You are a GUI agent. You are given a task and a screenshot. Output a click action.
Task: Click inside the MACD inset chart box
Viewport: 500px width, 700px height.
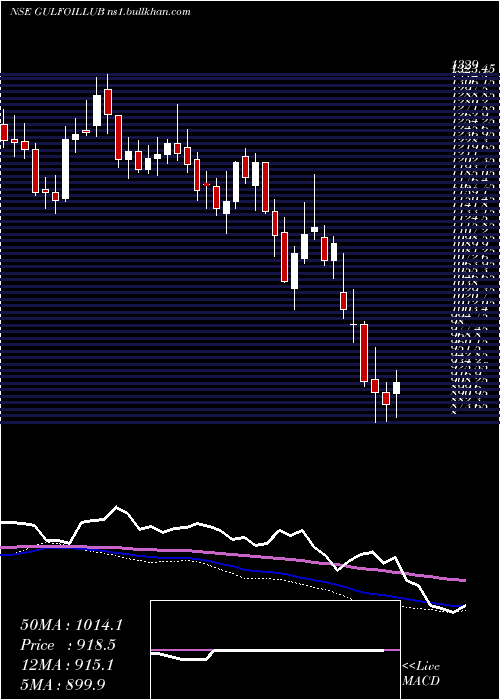click(275, 650)
